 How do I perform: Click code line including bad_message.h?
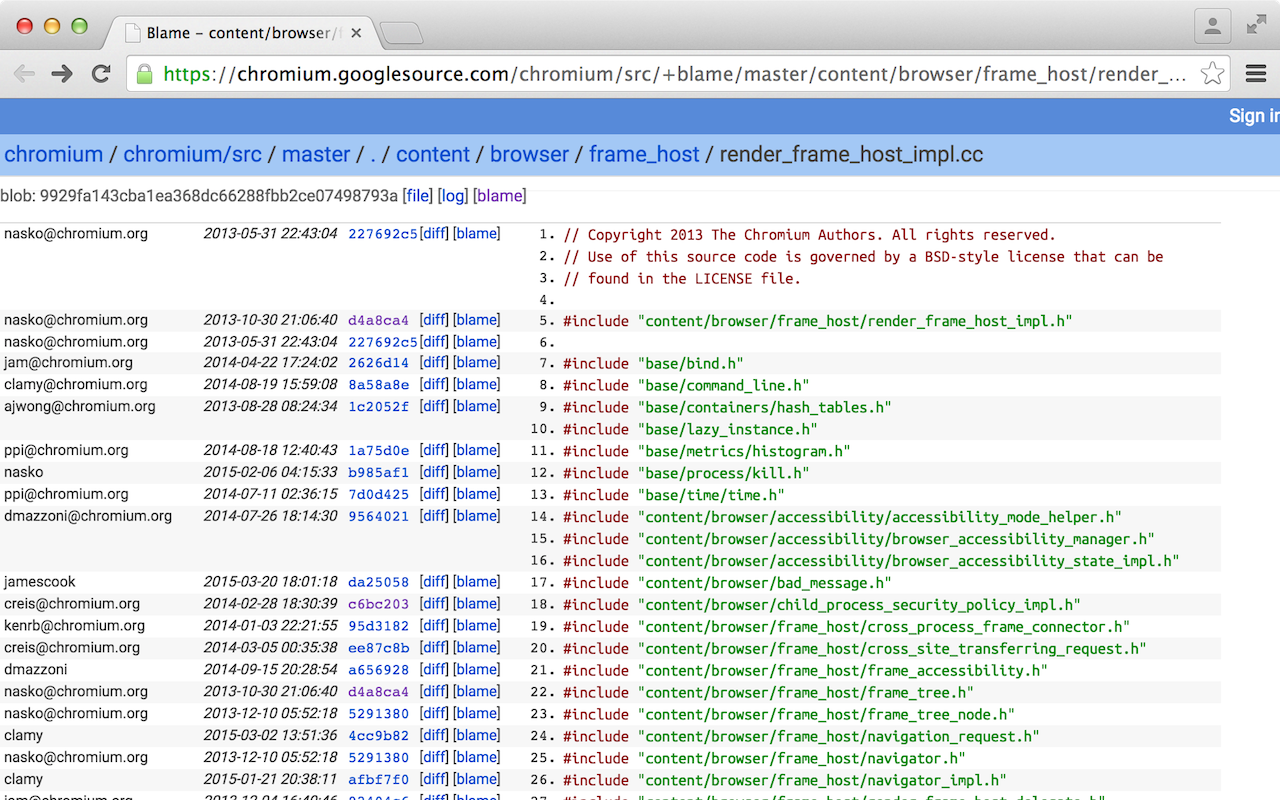[x=727, y=583]
